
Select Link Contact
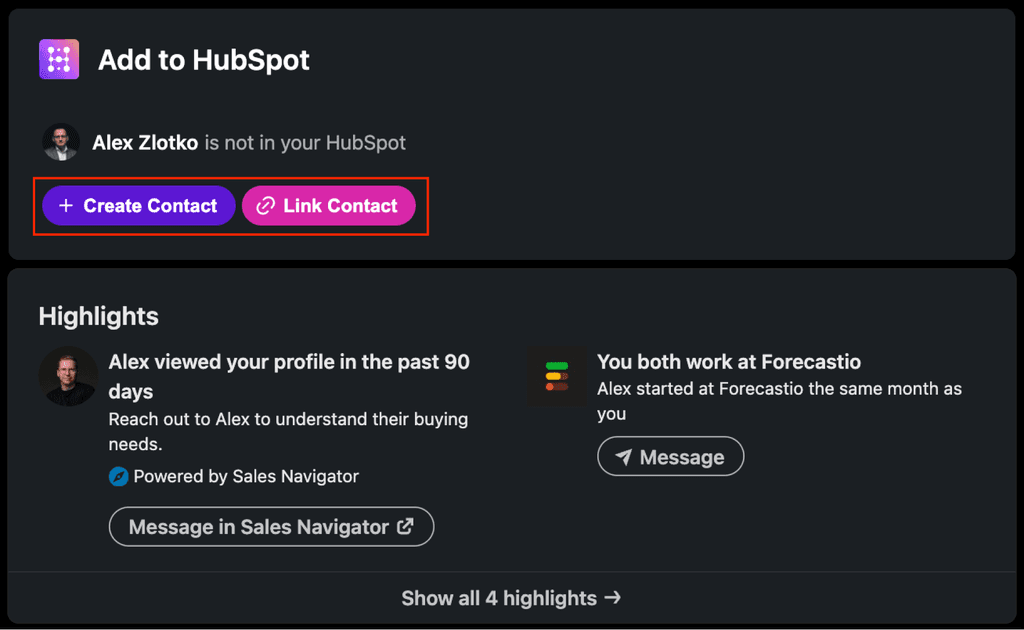coord(329,205)
